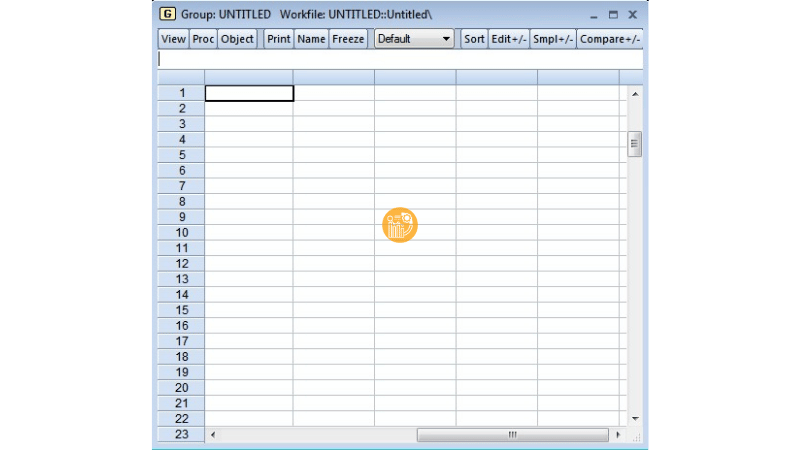Select row header number 10
The width and height of the screenshot is (800, 450).
[x=181, y=232]
